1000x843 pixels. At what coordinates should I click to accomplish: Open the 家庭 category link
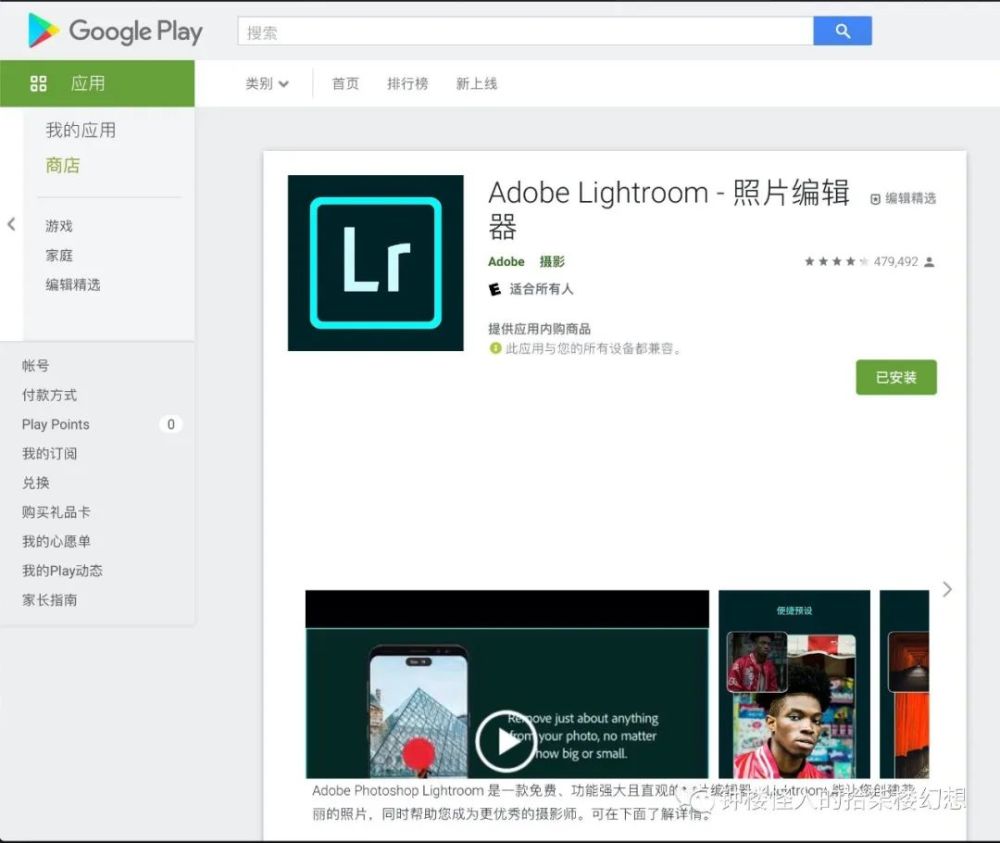(59, 255)
